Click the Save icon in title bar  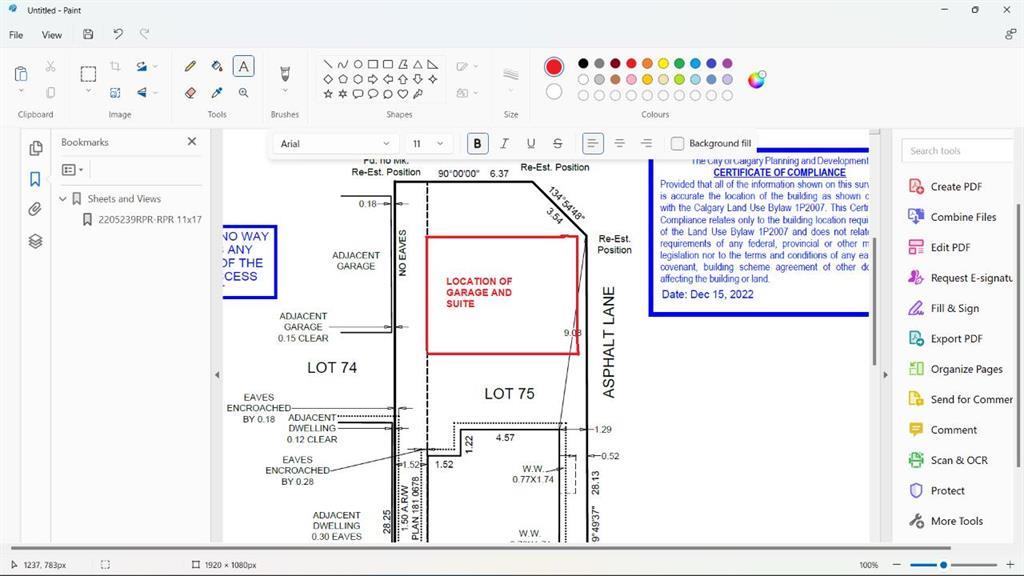tap(88, 35)
